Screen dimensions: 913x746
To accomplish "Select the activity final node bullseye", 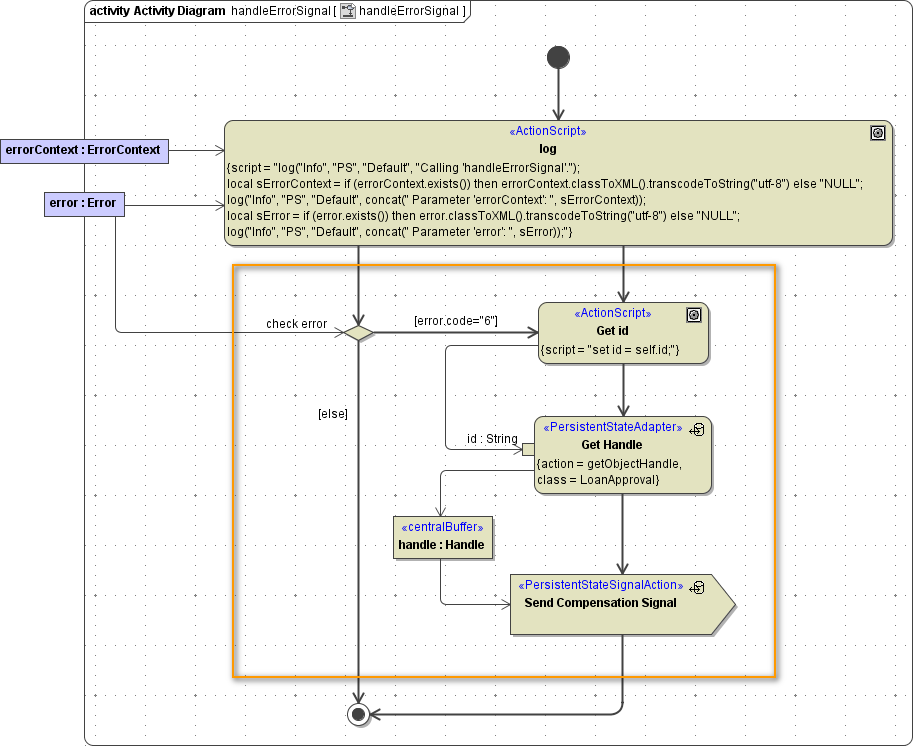I will [357, 713].
